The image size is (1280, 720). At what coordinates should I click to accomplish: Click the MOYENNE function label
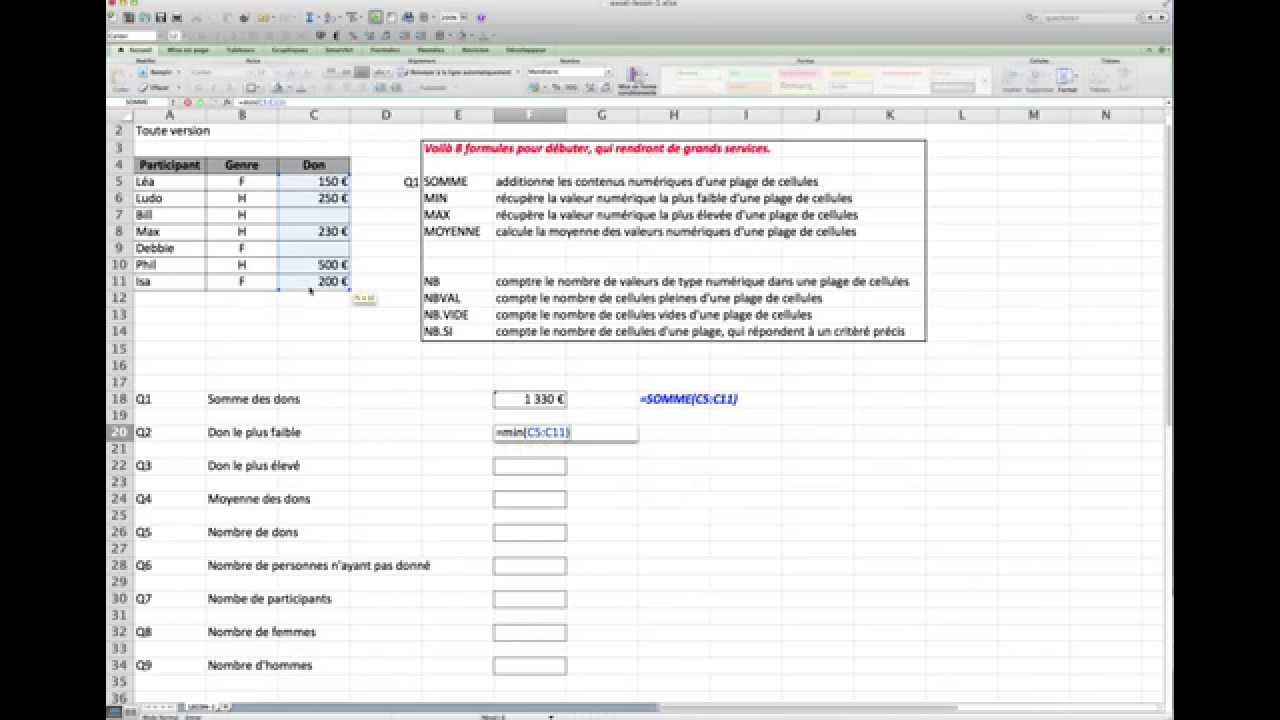451,232
